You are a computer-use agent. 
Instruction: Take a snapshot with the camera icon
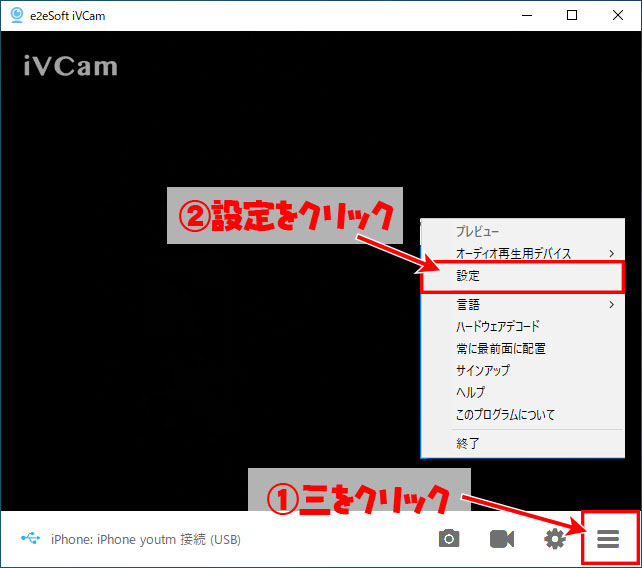[449, 539]
